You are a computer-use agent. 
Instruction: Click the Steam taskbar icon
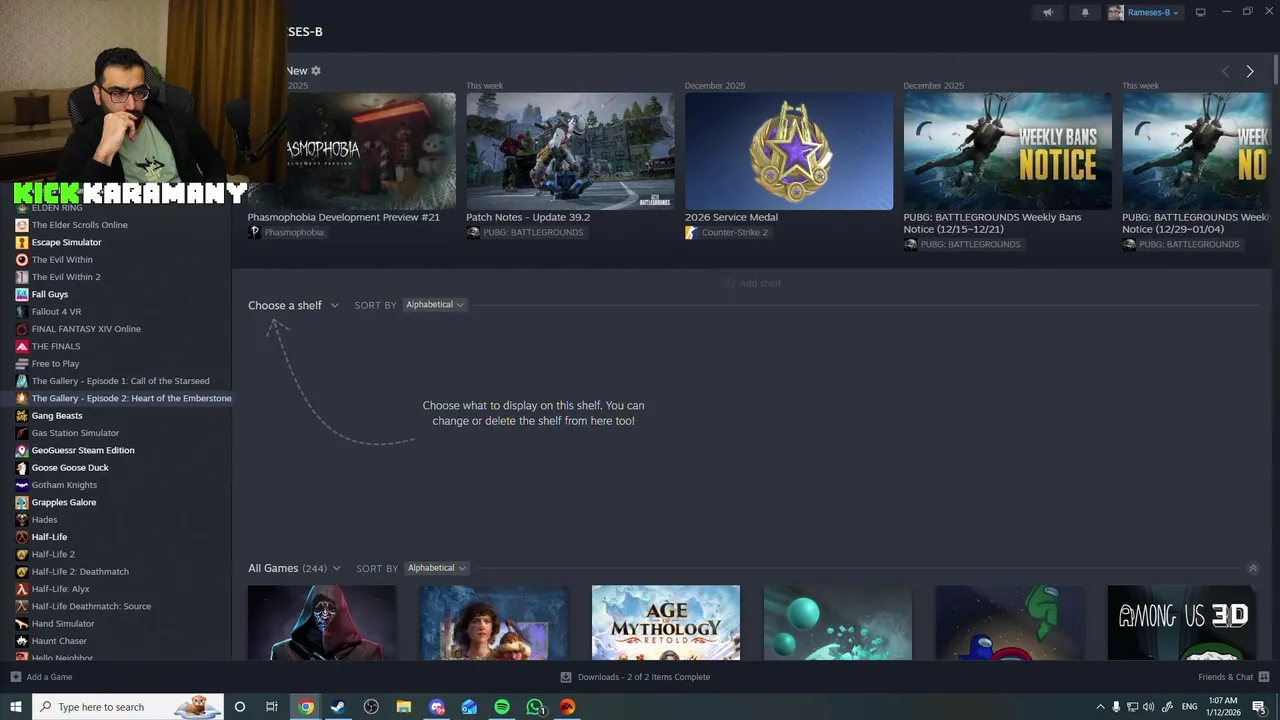point(338,707)
